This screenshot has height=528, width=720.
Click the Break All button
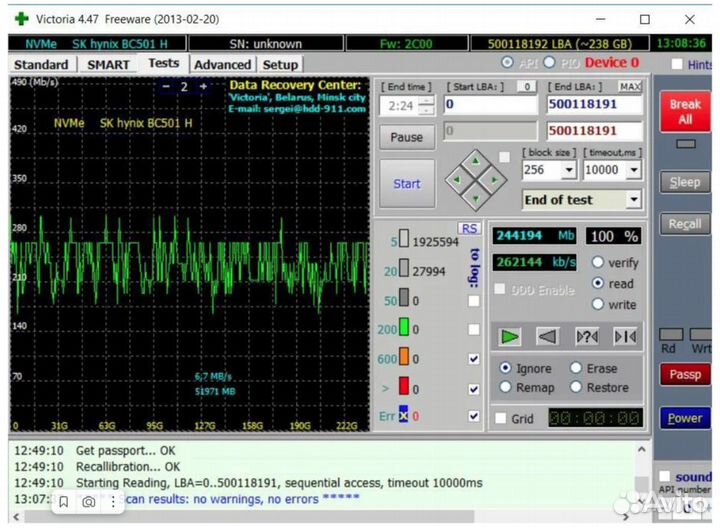click(x=685, y=111)
